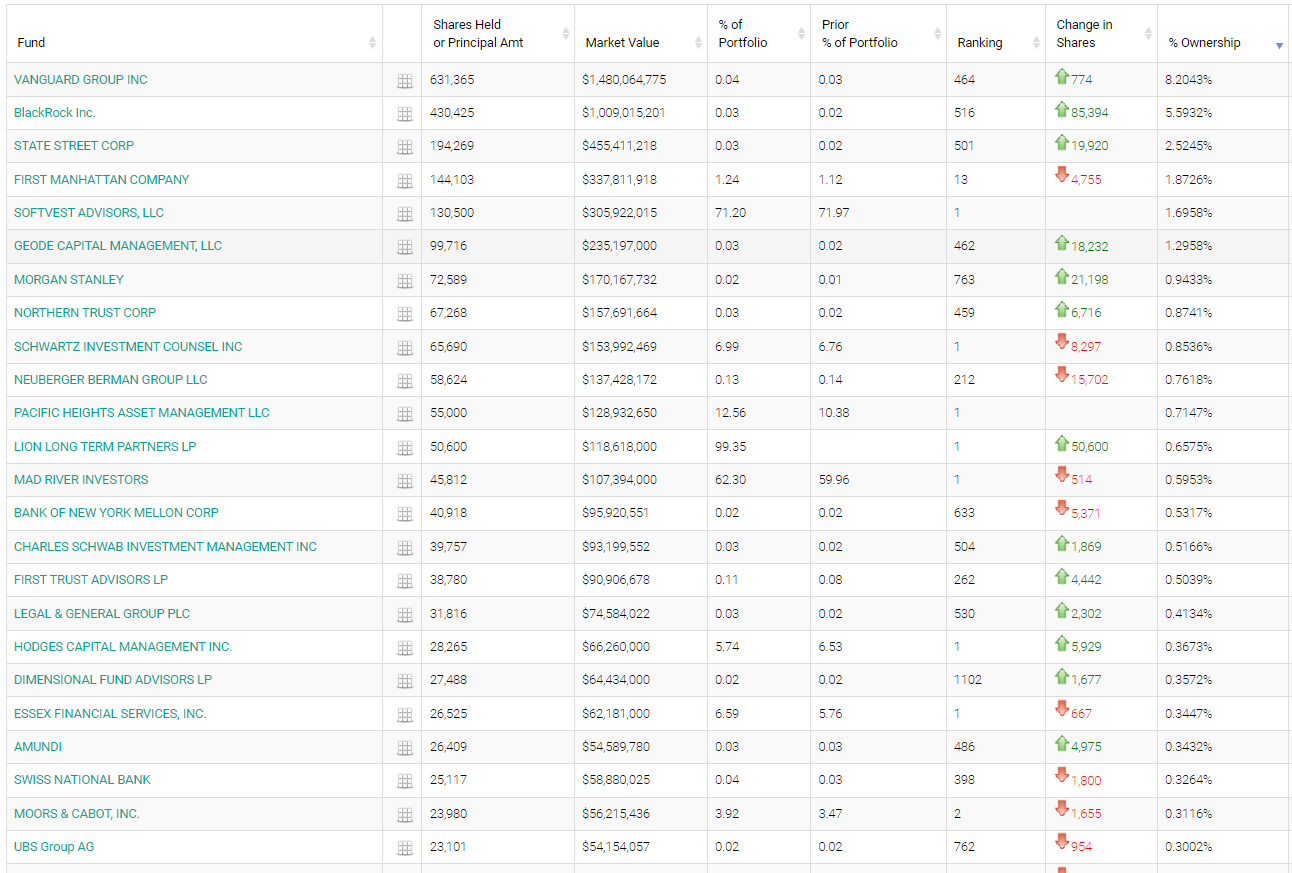Open CHARLES SCHWAB INVESTMENT MANAGEMENT INC link
The height and width of the screenshot is (873, 1292).
[x=165, y=547]
